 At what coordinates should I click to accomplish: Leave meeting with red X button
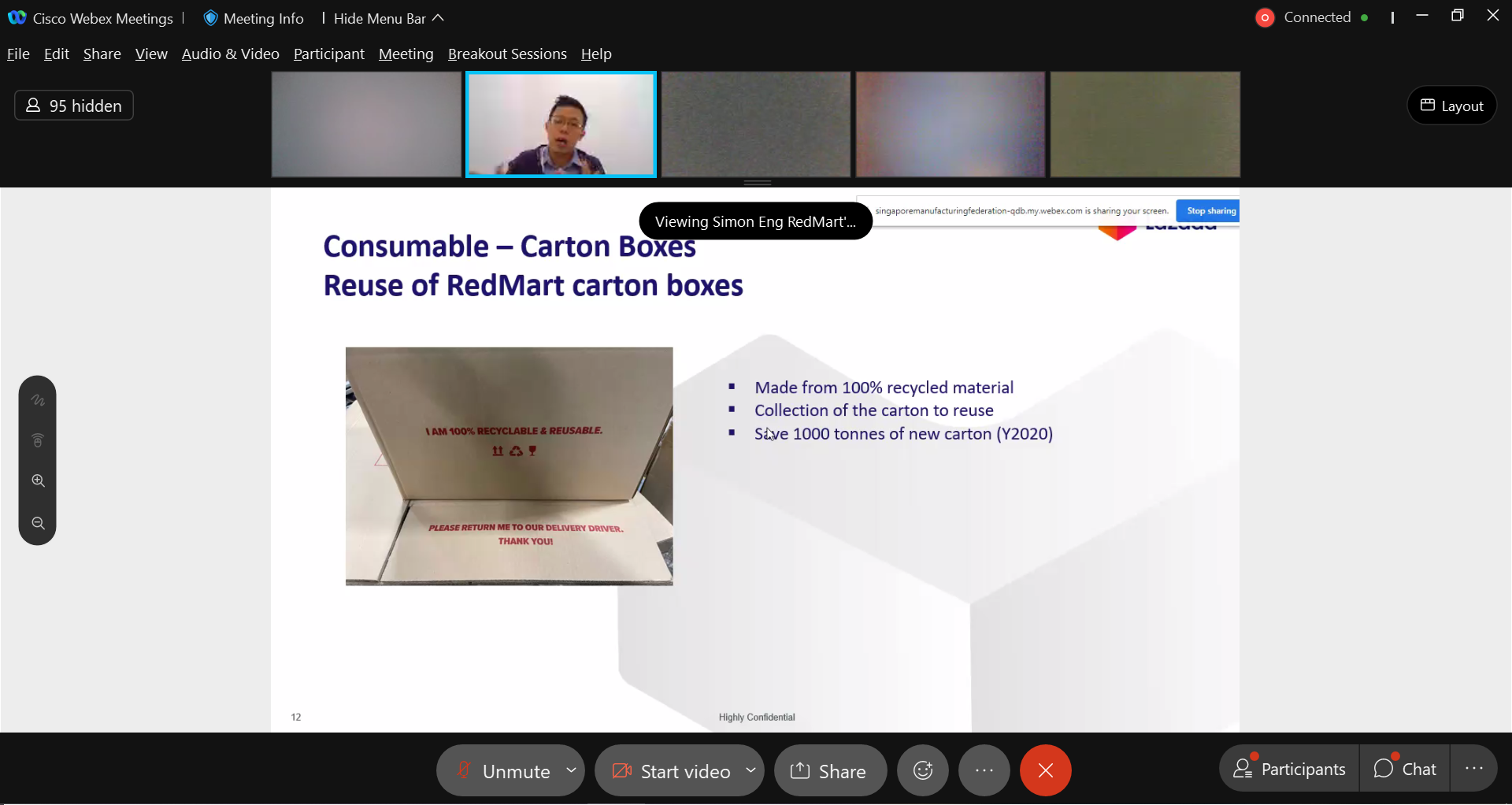[1046, 770]
